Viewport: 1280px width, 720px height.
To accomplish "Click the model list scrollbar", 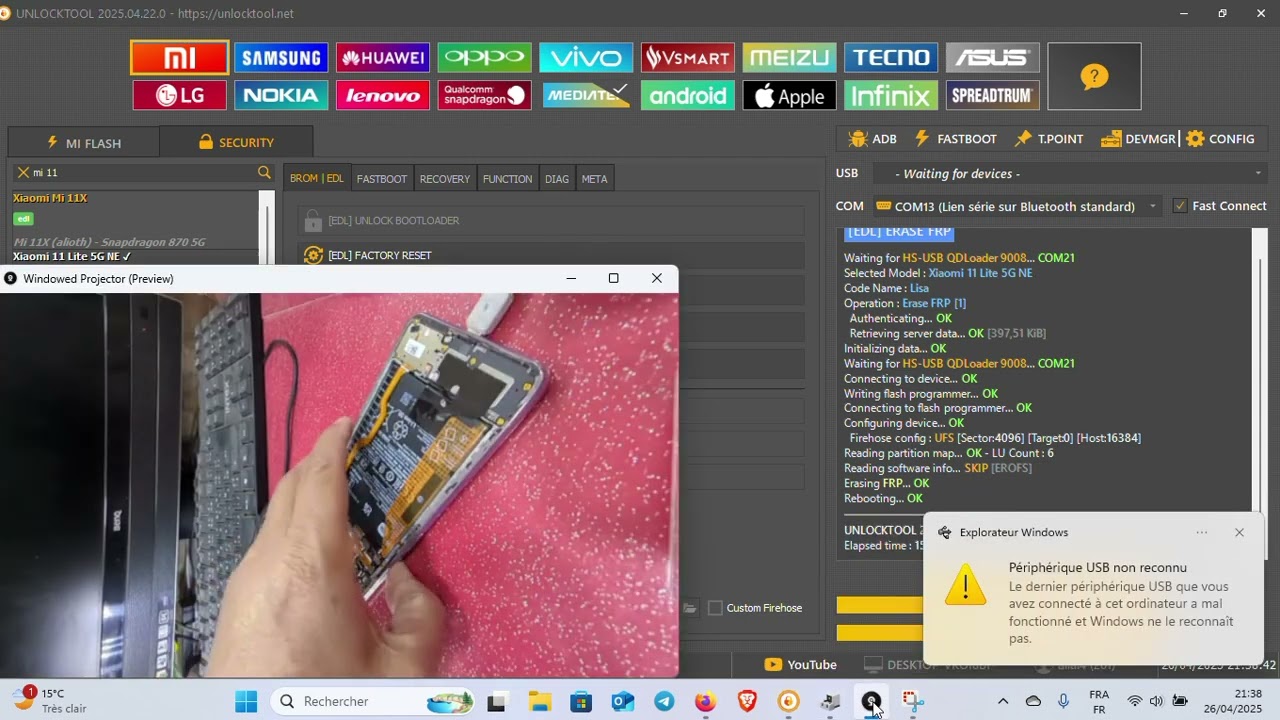I will coord(266,228).
